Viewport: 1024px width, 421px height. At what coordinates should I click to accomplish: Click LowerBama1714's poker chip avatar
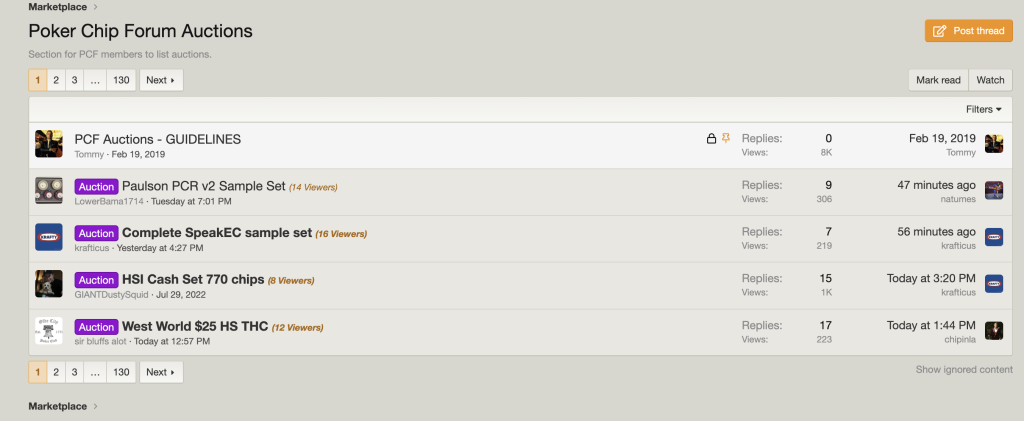tap(49, 191)
